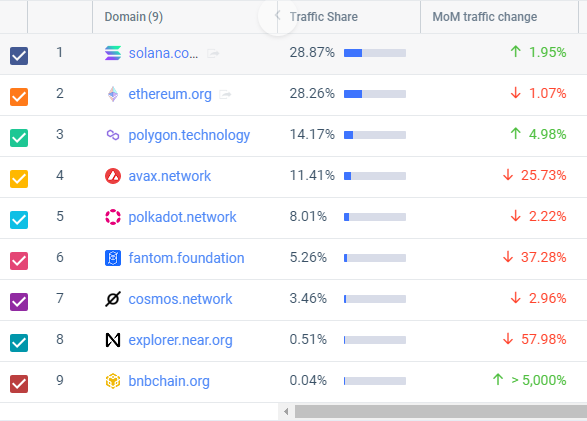Viewport: 587px width, 421px height.
Task: Click the BNB Chain logo icon
Action: (x=113, y=381)
